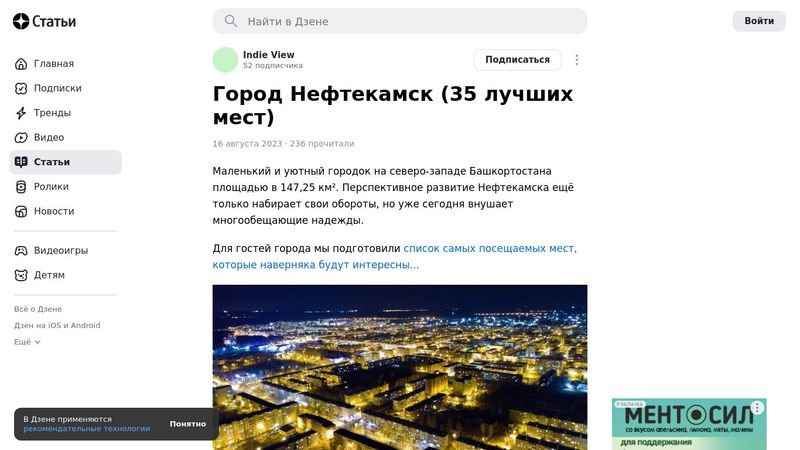Open Главная via house icon
Screen dimensions: 800x450
point(21,64)
